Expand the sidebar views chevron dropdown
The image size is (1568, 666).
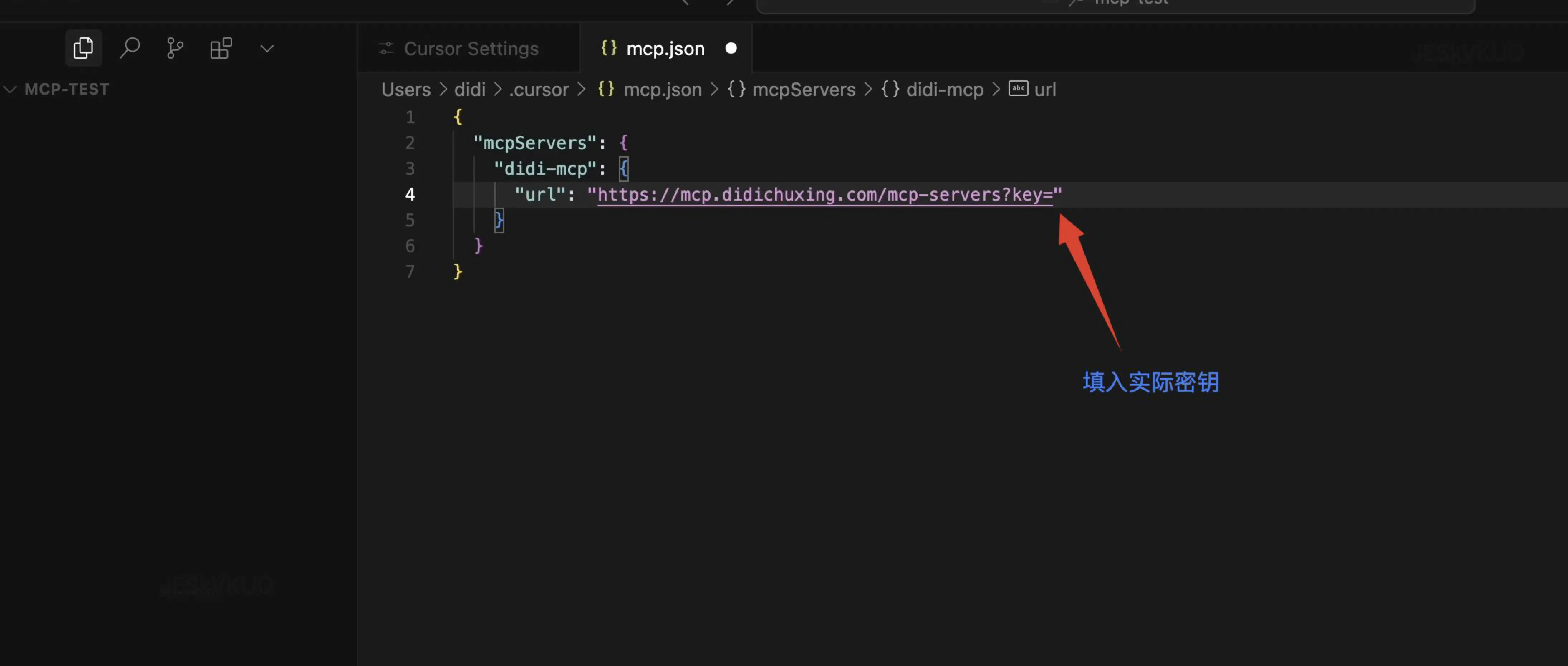(x=266, y=48)
